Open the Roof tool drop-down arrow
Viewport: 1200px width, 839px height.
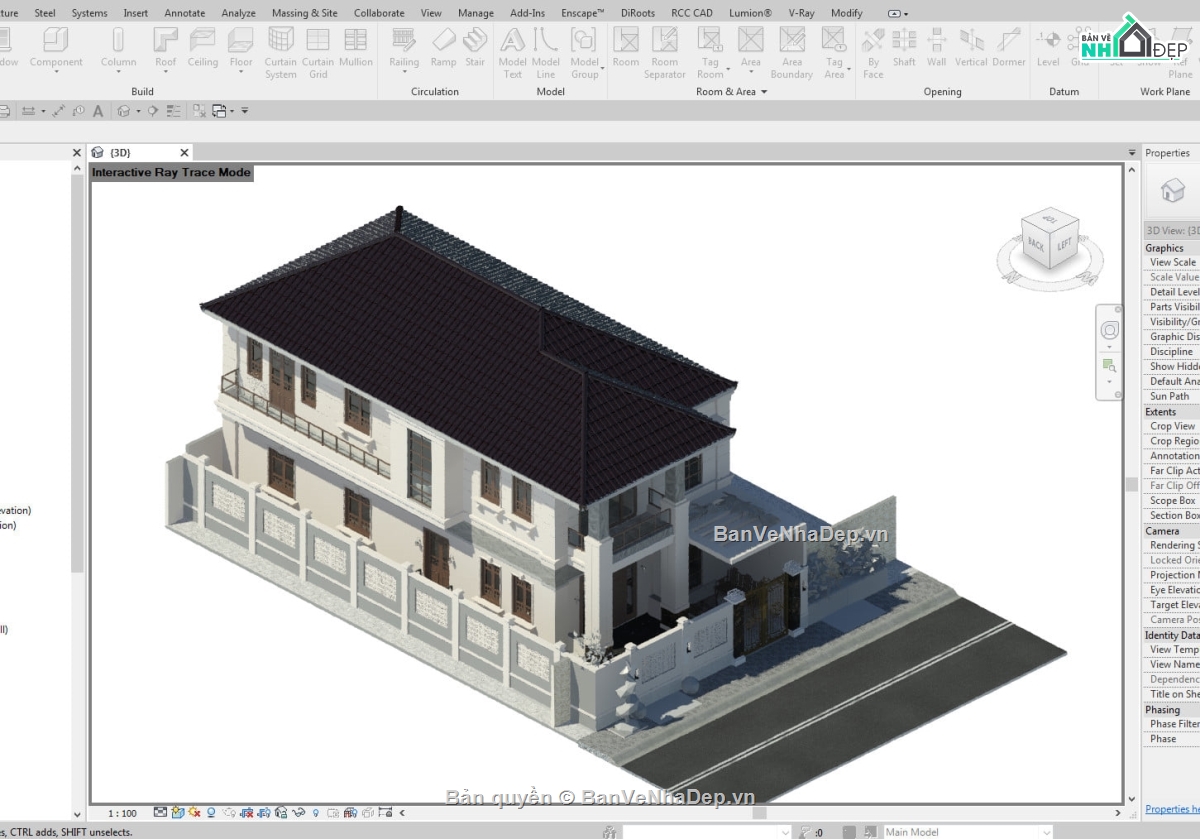click(x=164, y=70)
